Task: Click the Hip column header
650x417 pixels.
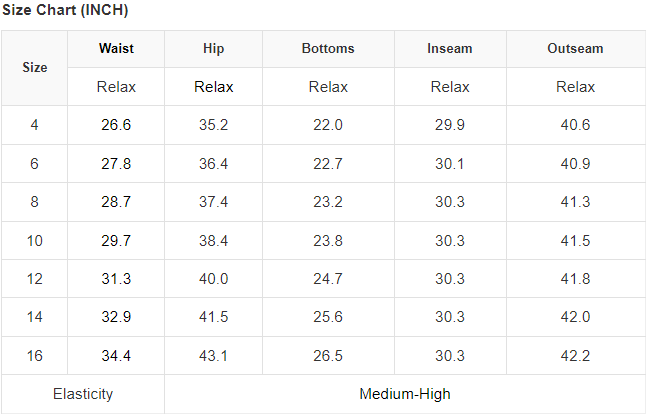Action: coord(213,48)
